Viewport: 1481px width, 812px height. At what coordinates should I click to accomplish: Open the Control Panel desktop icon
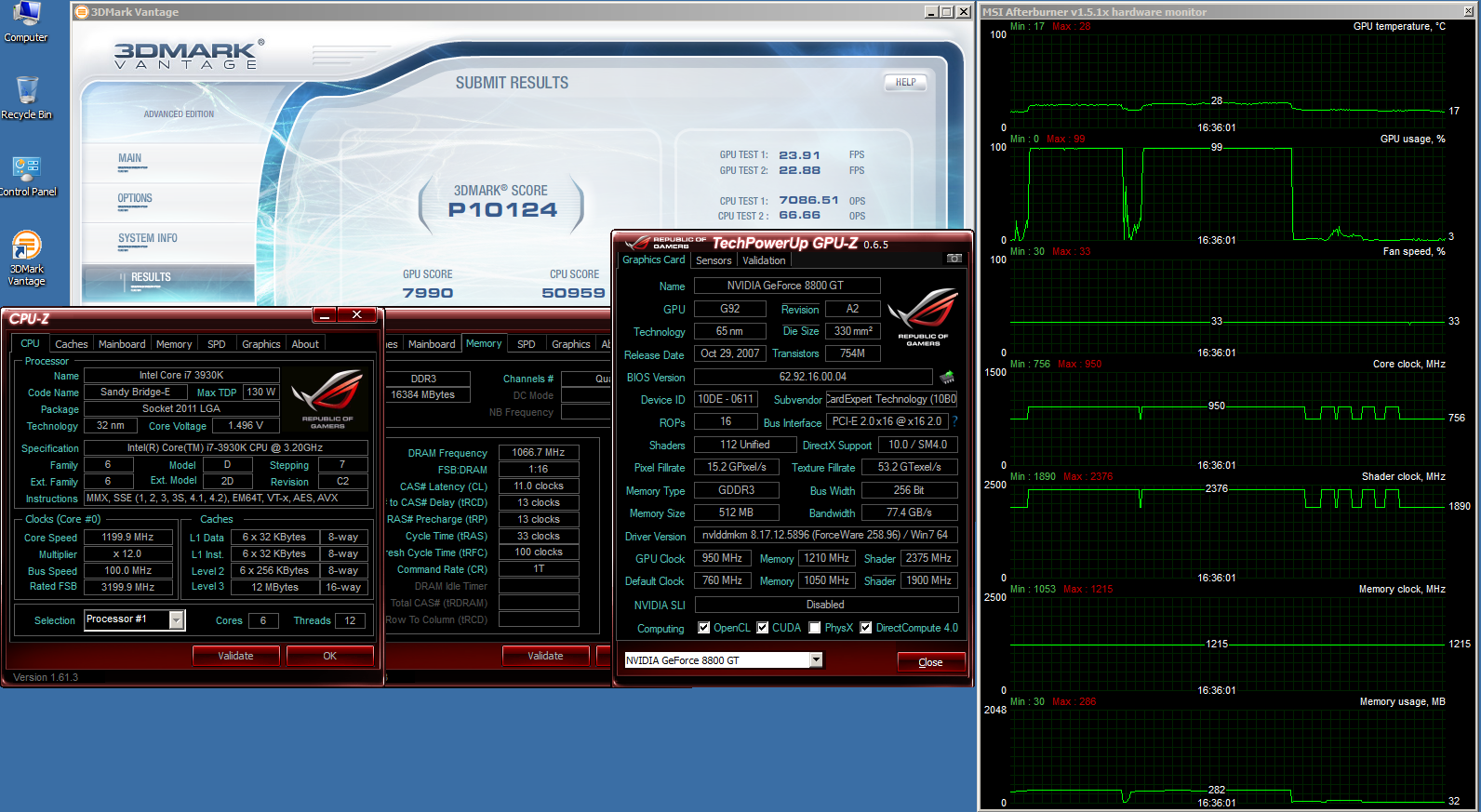pyautogui.click(x=27, y=177)
